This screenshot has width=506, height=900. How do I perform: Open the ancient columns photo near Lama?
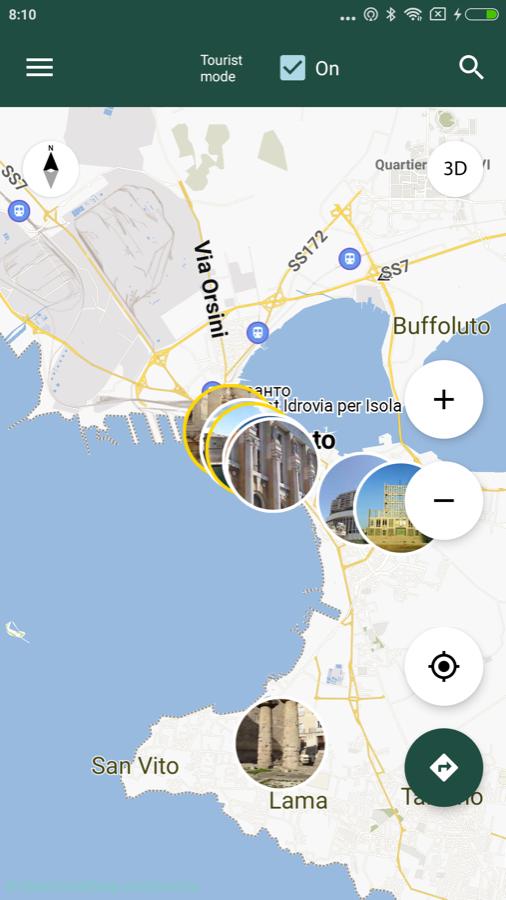tap(280, 743)
